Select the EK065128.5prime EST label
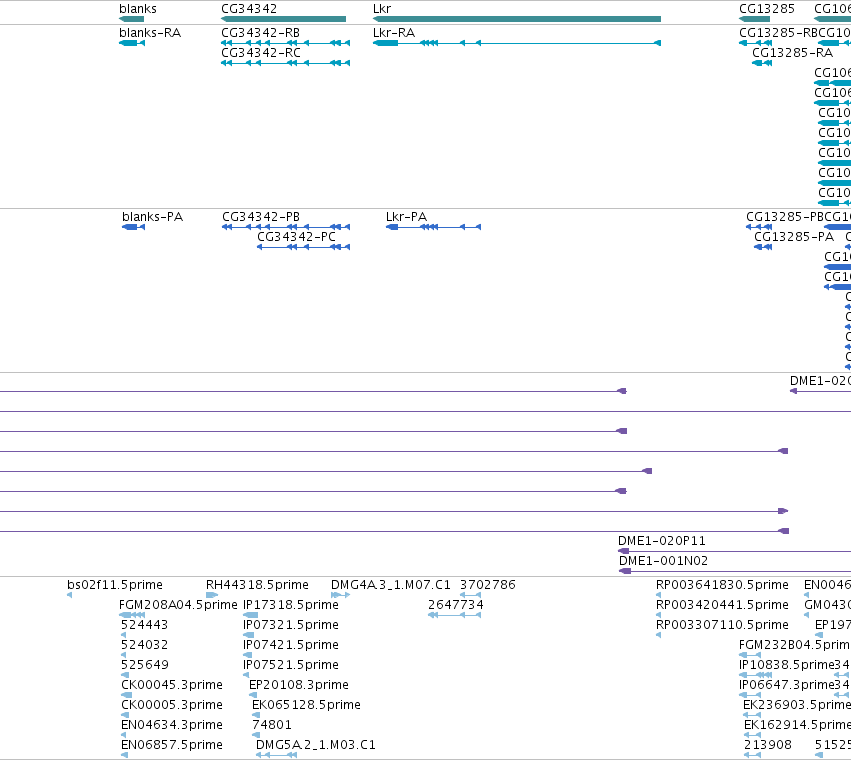Image resolution: width=851 pixels, height=760 pixels. point(307,705)
